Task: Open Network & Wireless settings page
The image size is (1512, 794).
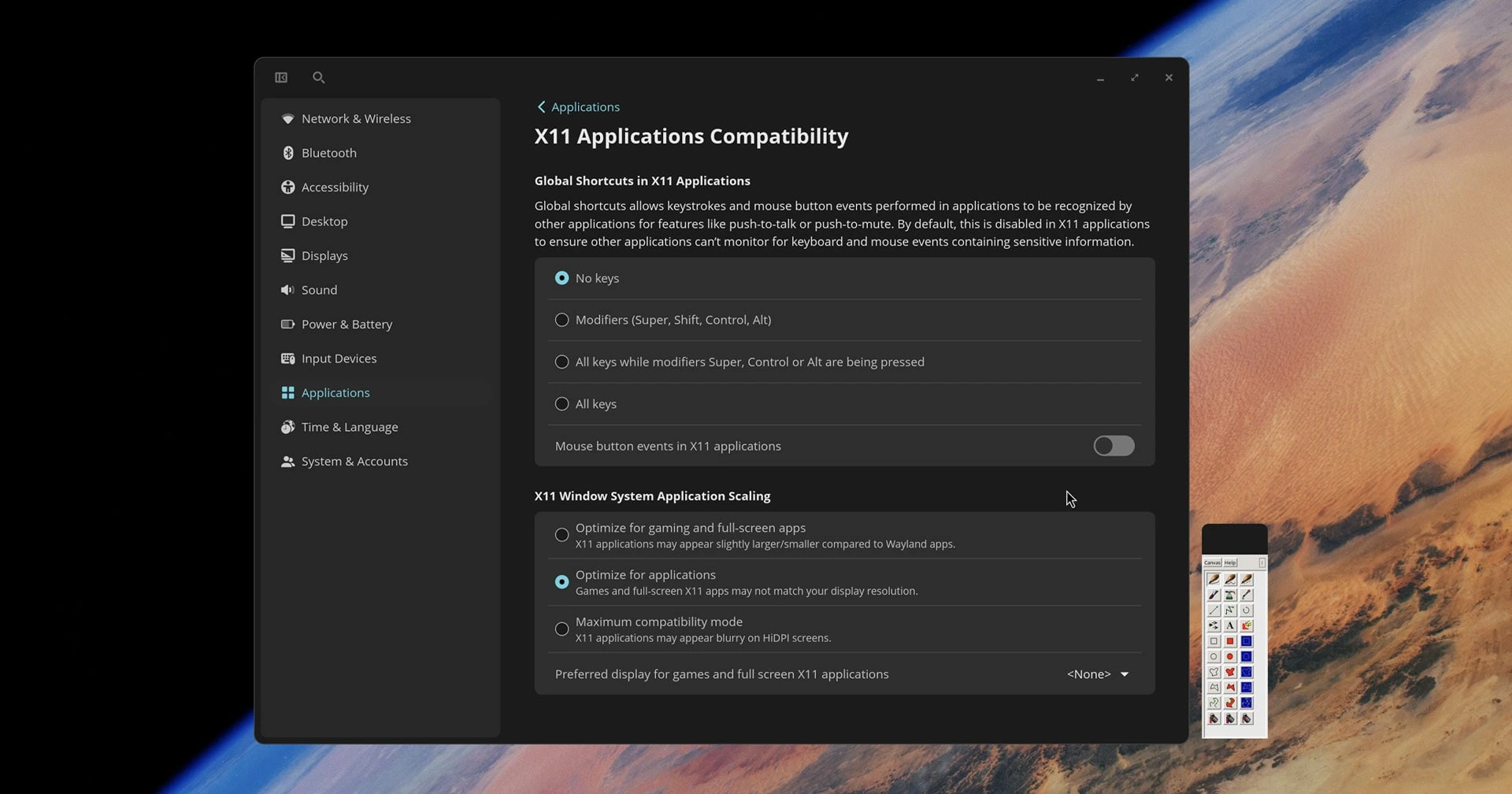Action: [x=380, y=118]
